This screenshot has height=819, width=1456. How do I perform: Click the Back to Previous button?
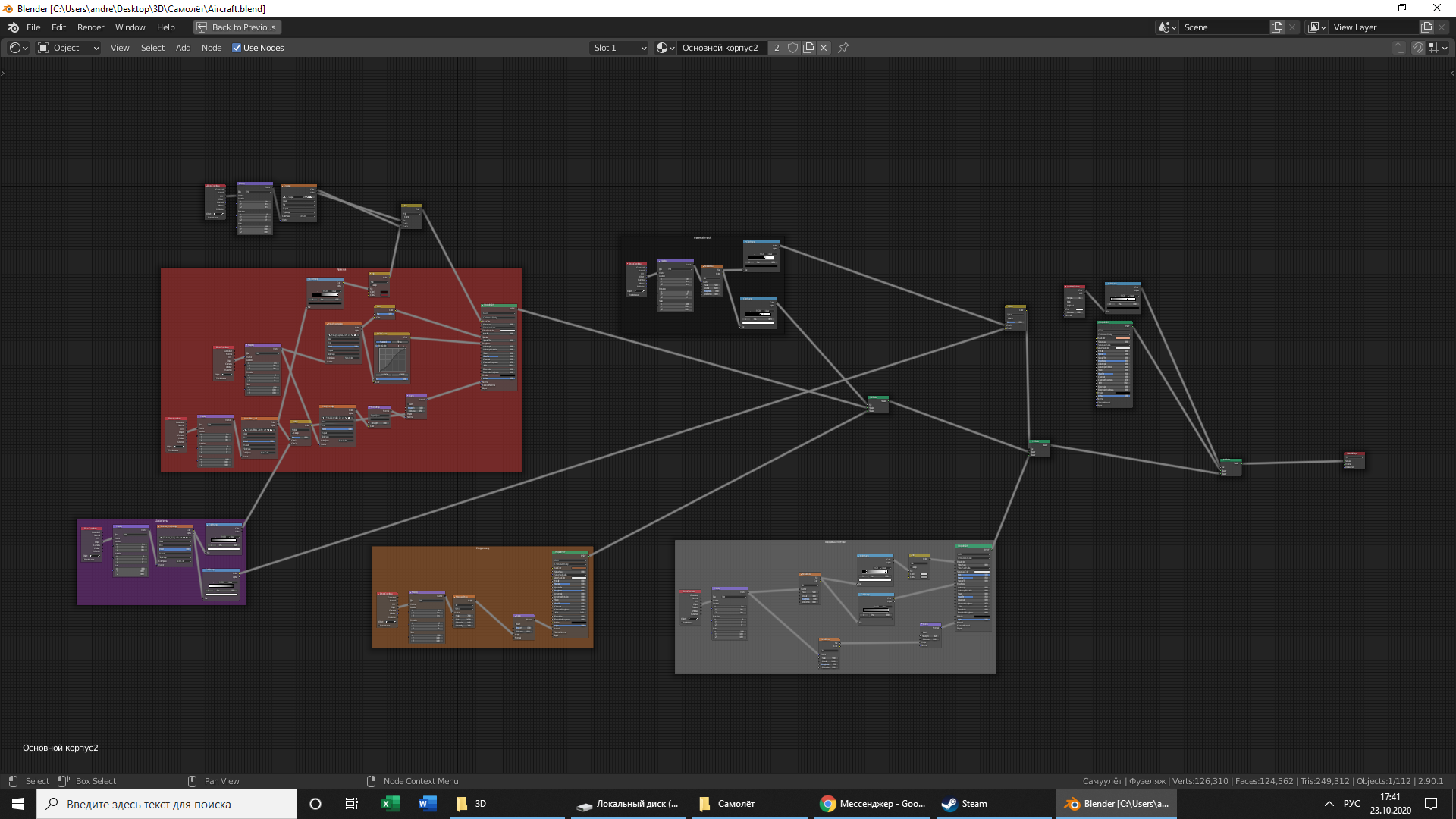tap(237, 27)
